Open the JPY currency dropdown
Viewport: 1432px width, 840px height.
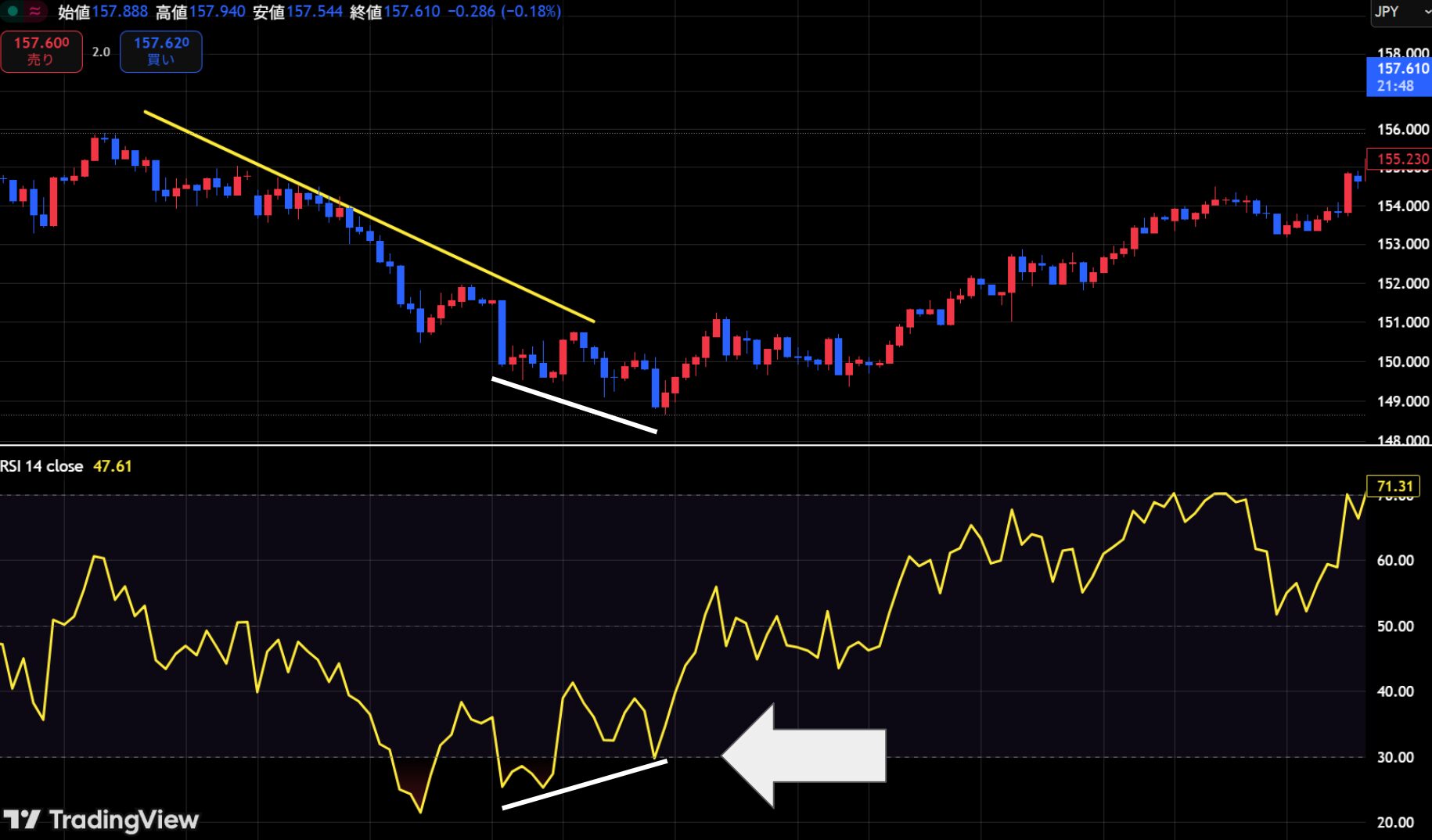click(1401, 12)
